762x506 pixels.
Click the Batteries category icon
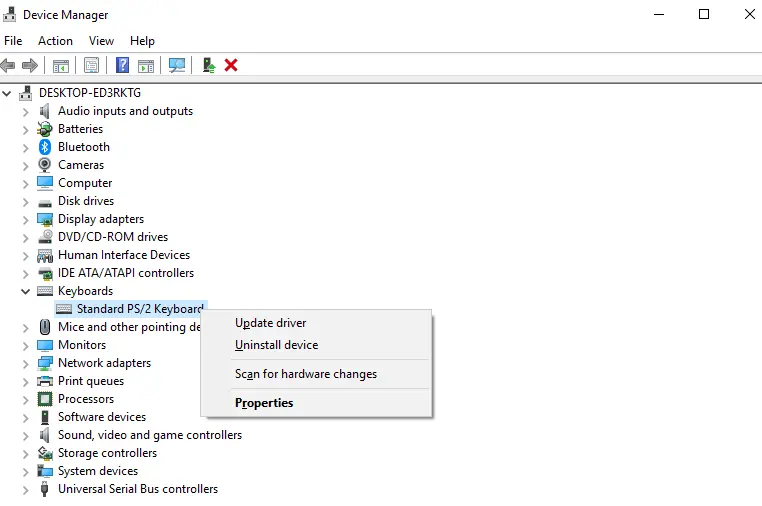pos(45,129)
